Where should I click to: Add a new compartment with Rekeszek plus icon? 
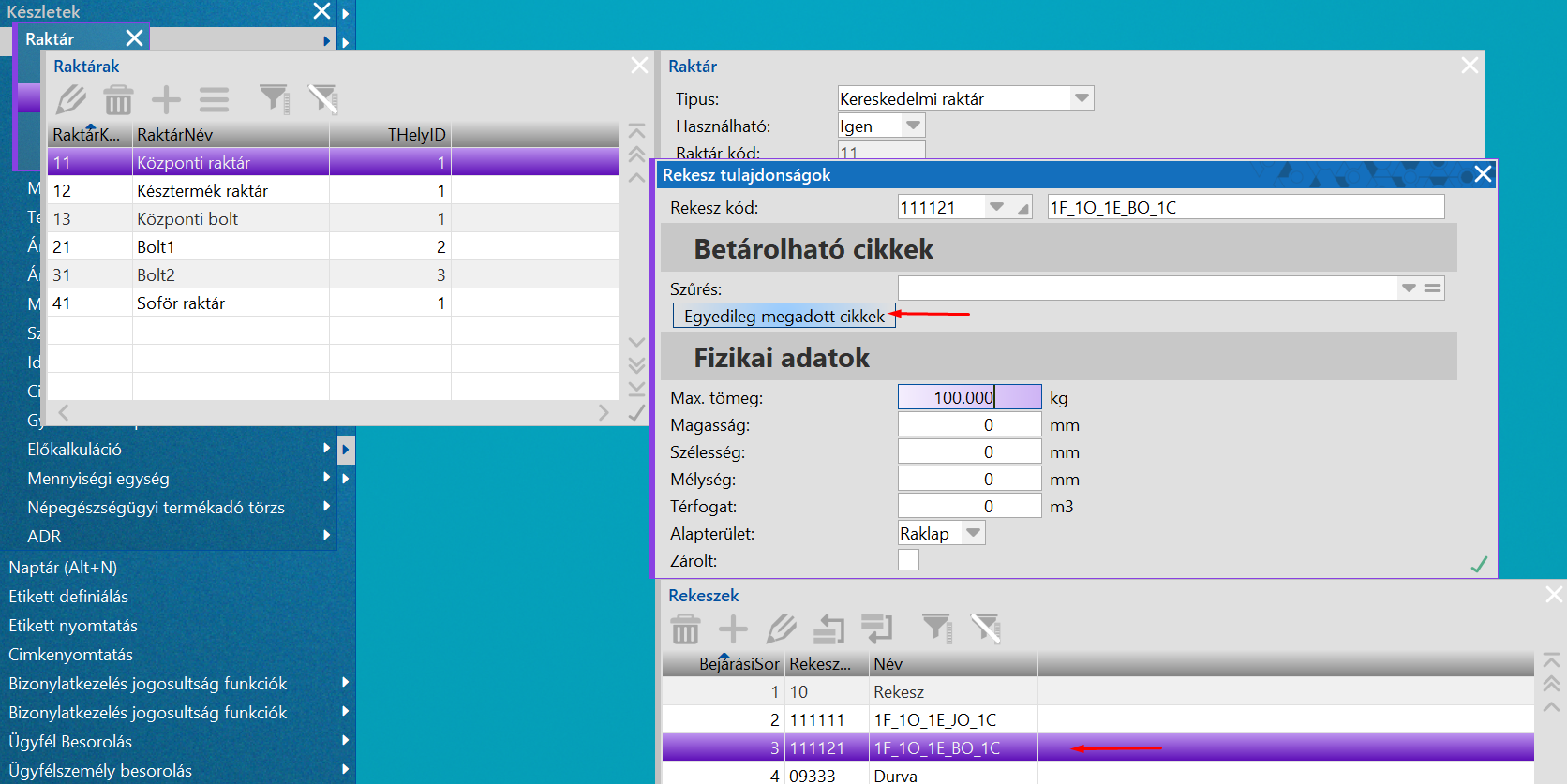click(x=733, y=629)
